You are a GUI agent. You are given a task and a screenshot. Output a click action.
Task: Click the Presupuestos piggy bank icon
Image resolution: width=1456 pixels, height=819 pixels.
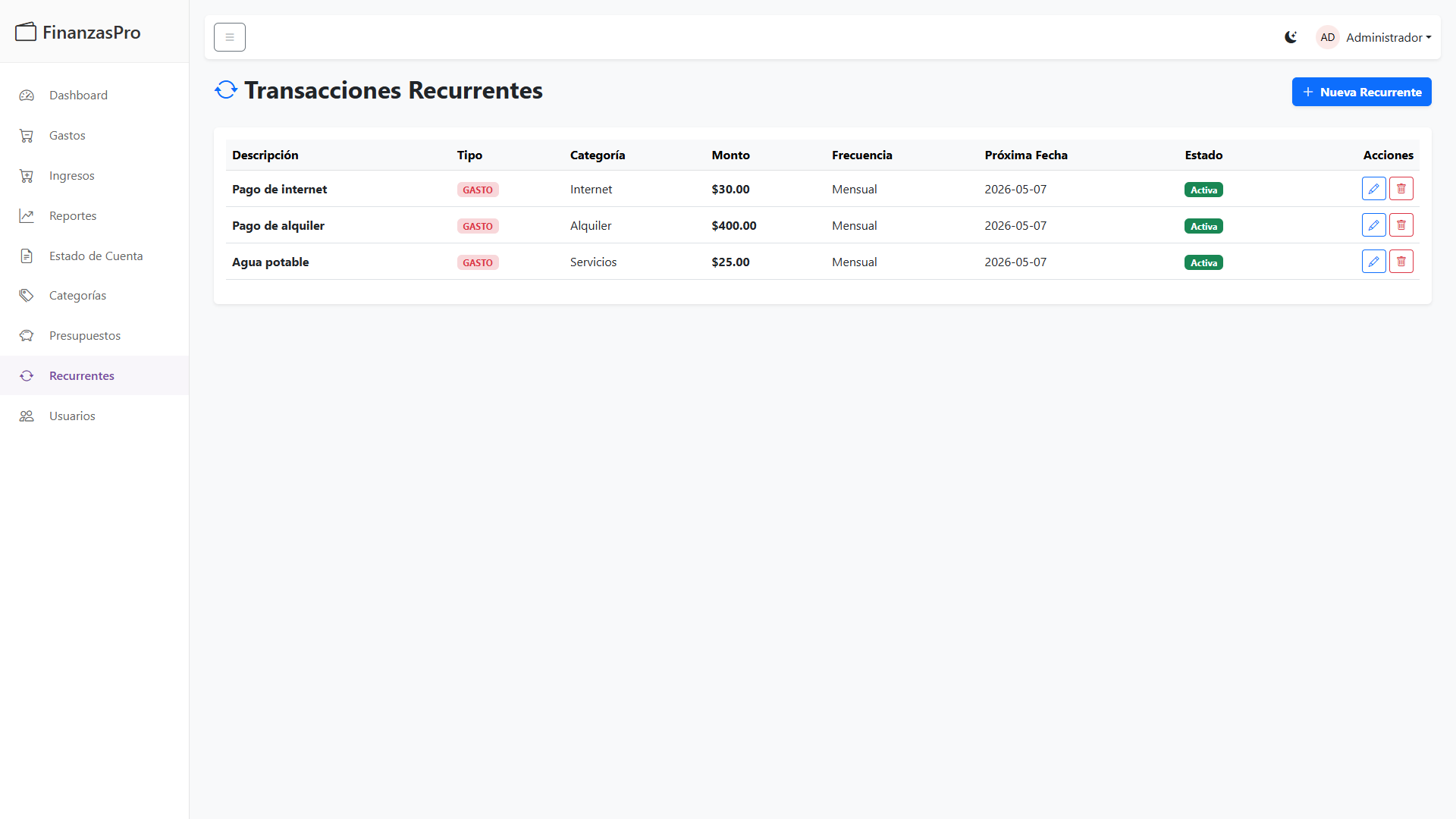(x=27, y=336)
